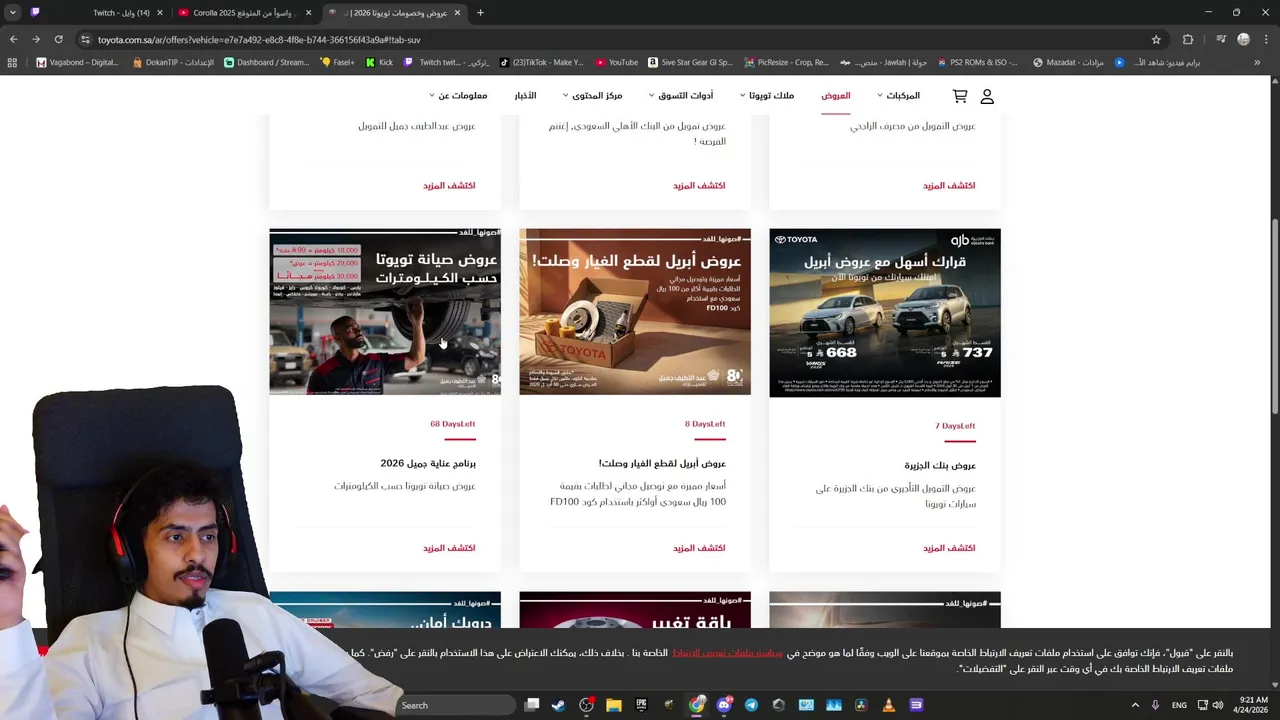Image resolution: width=1280 pixels, height=720 pixels.
Task: Click the 68 DaysLeft label
Action: tap(453, 424)
